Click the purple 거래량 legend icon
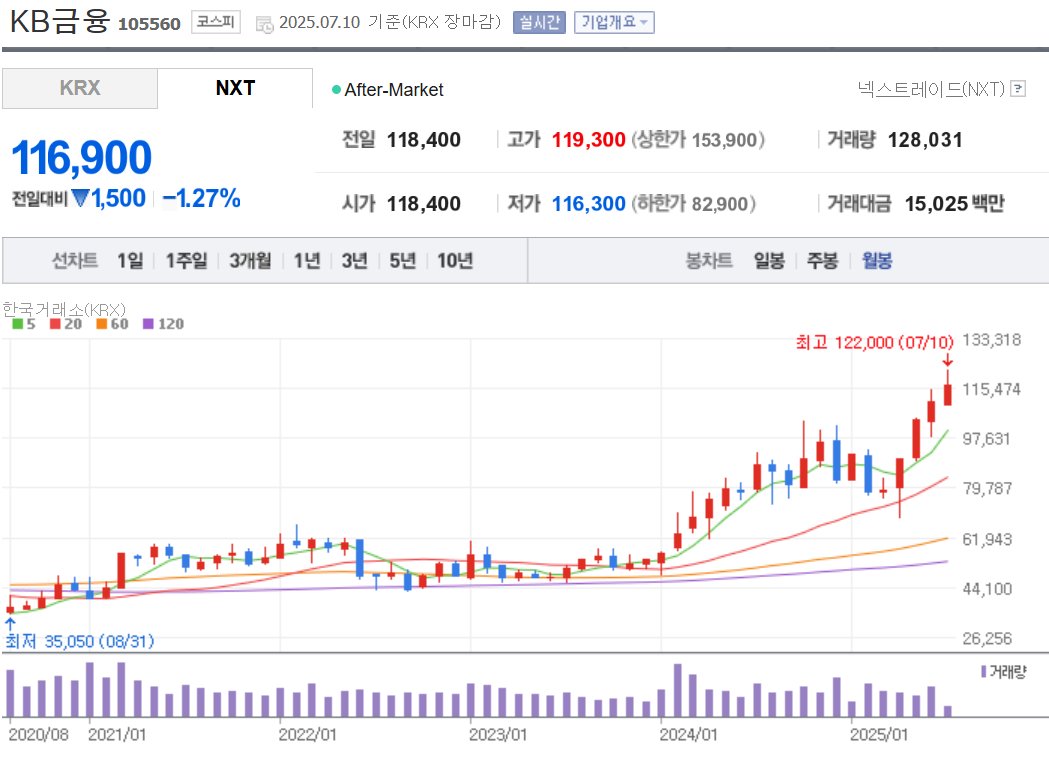Screen dimensions: 1049x761 pos(983,672)
